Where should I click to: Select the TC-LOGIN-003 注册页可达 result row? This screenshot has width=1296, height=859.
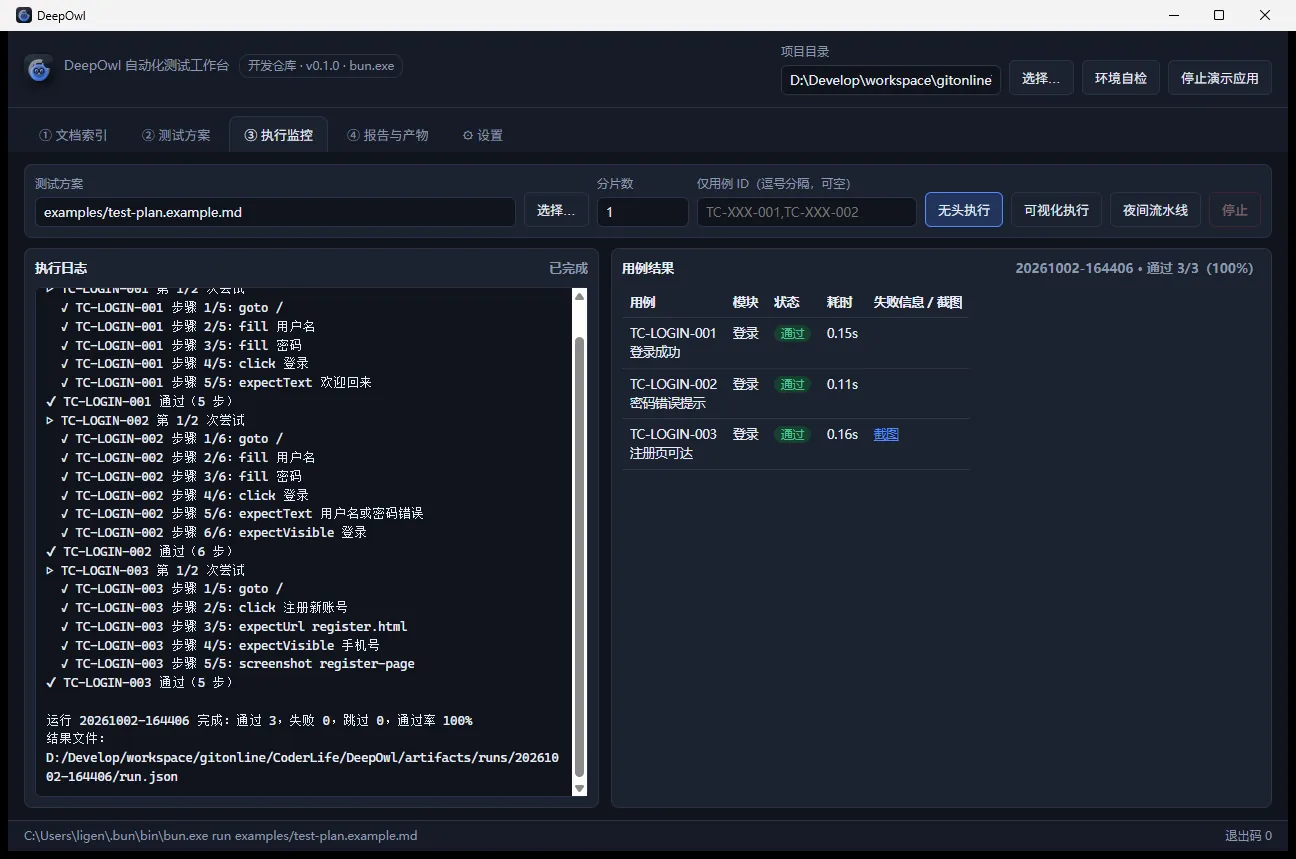(795, 444)
